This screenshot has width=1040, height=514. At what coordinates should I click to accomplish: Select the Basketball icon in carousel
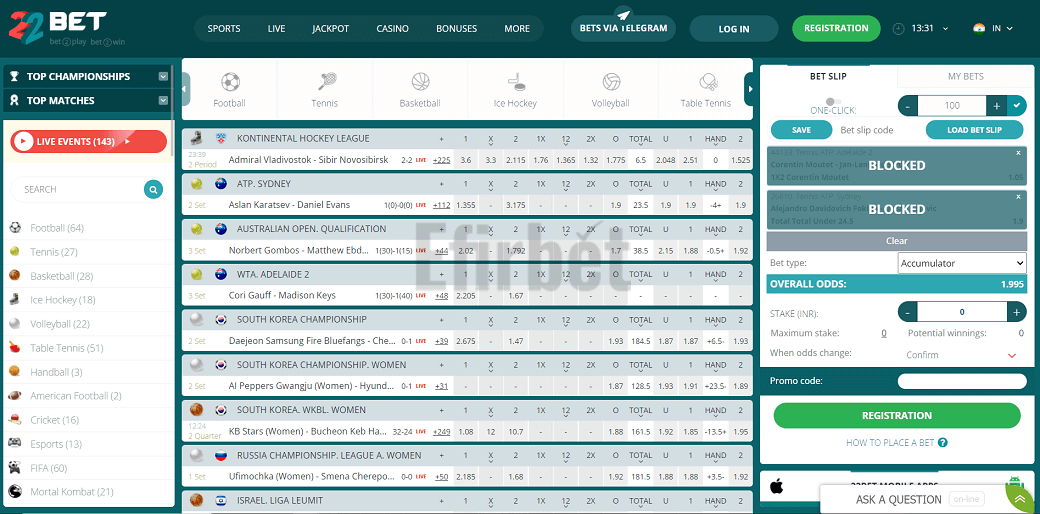pyautogui.click(x=421, y=82)
